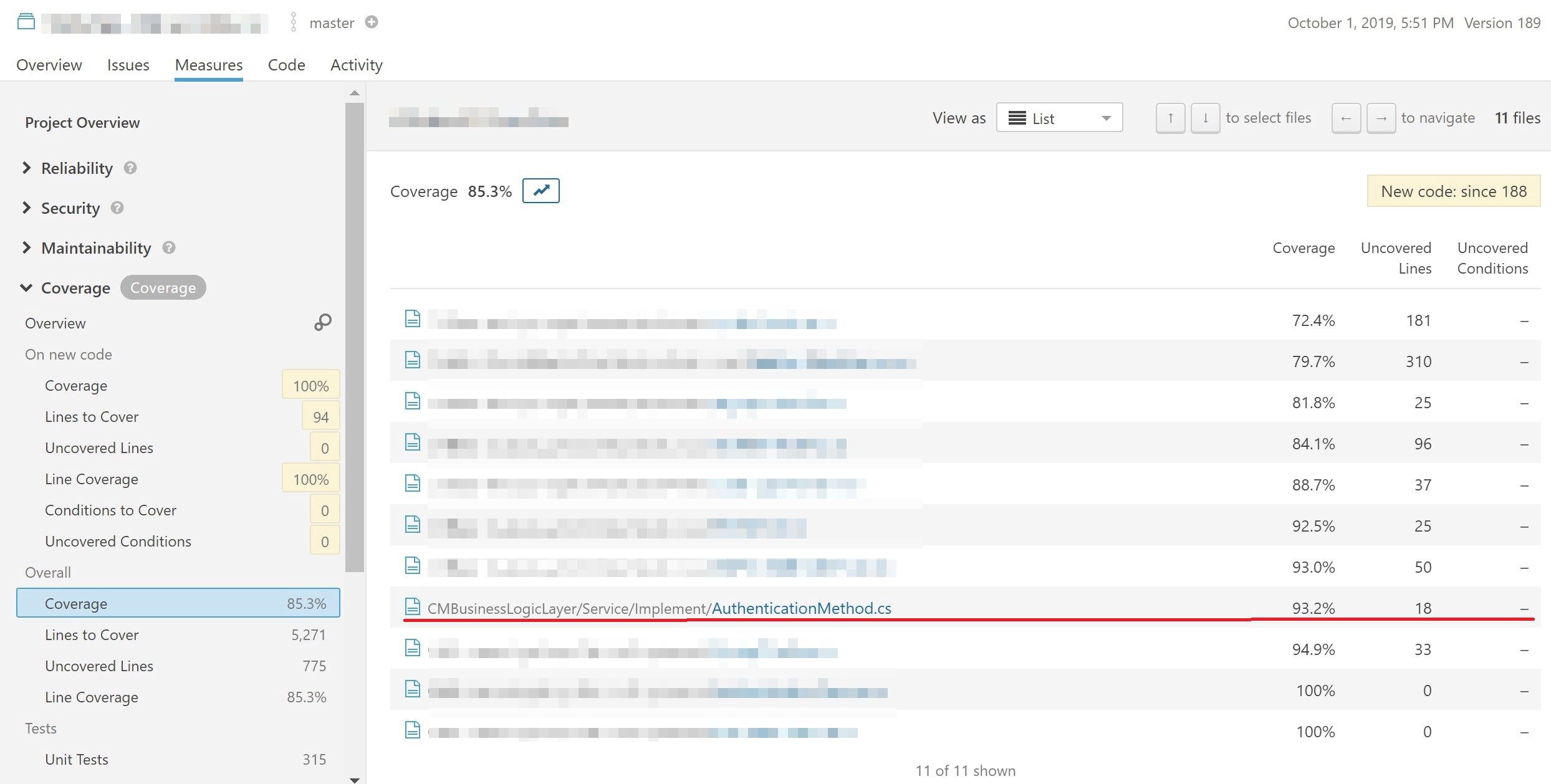Click the Security help question icon
1551x784 pixels.
pyautogui.click(x=117, y=208)
